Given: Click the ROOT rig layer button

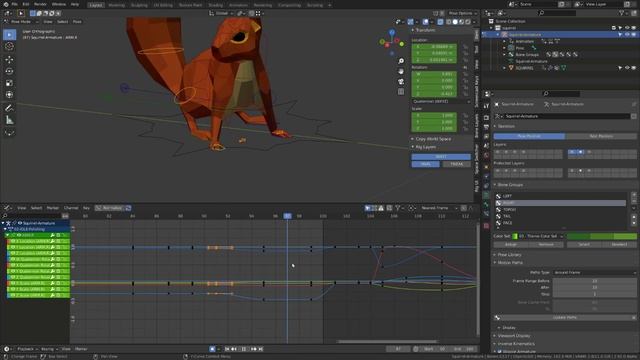Looking at the screenshot, I should (441, 157).
